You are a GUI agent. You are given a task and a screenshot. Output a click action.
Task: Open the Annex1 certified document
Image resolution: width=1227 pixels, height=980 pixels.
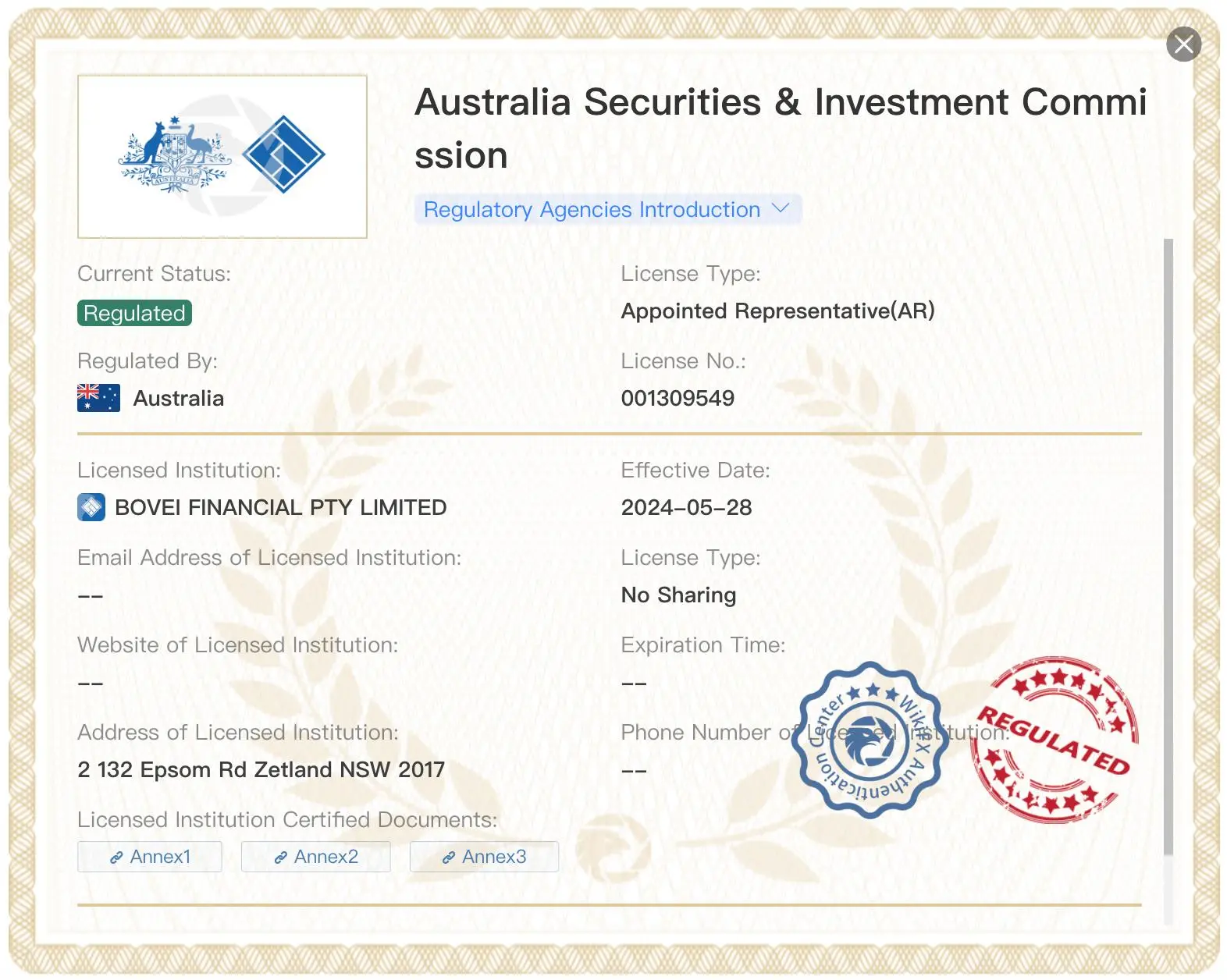pyautogui.click(x=150, y=857)
